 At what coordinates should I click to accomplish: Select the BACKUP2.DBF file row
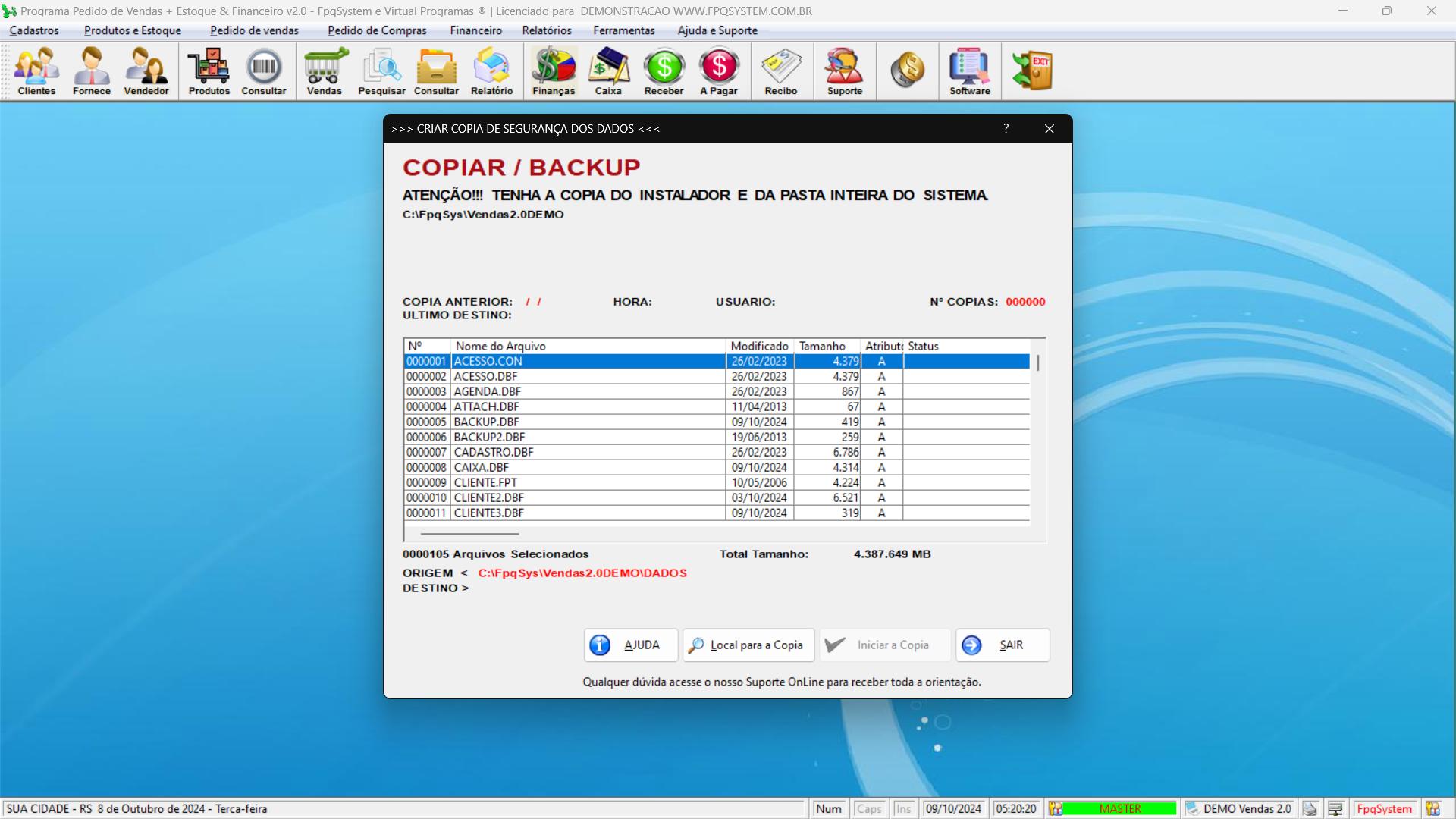click(x=717, y=438)
